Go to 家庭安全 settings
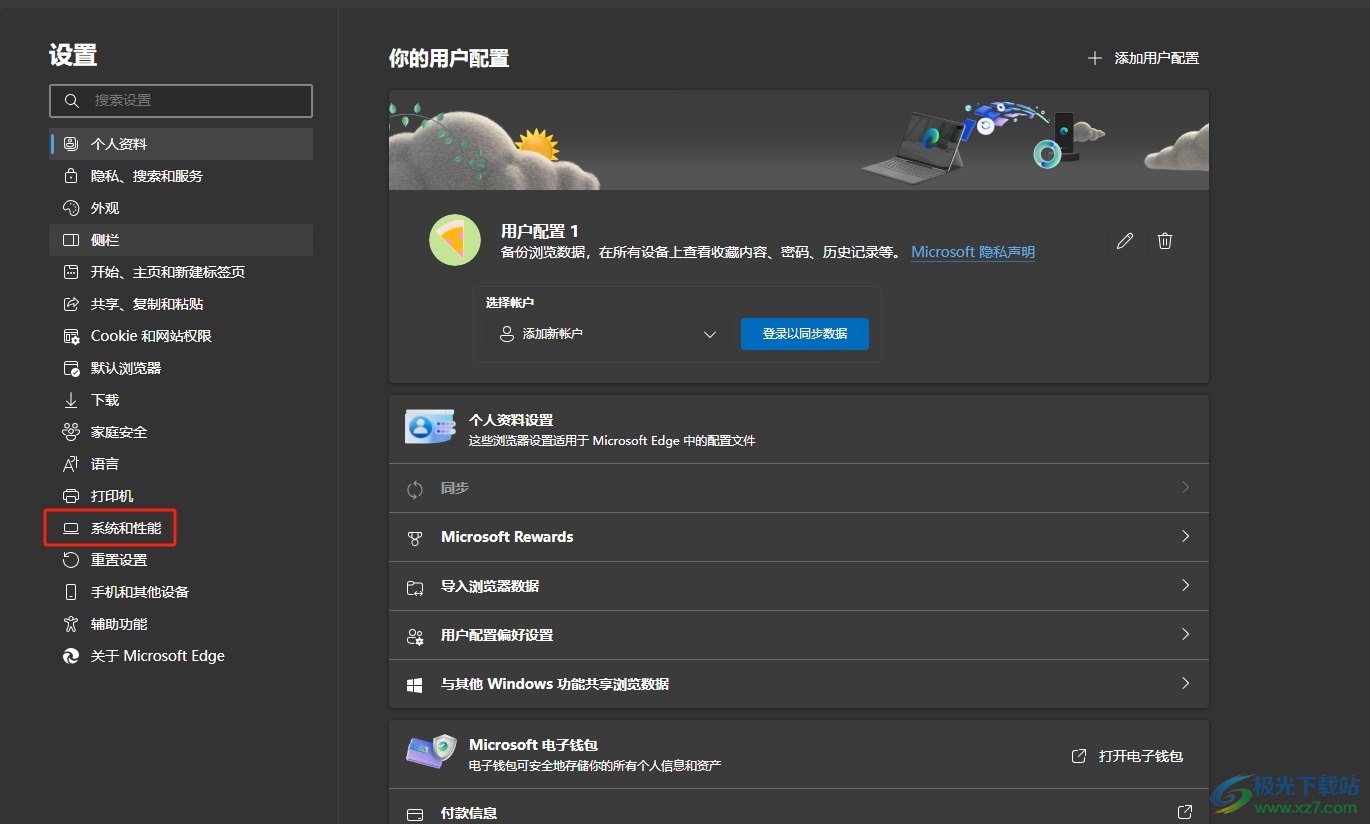Screen dimensions: 1370x824 tap(181, 432)
